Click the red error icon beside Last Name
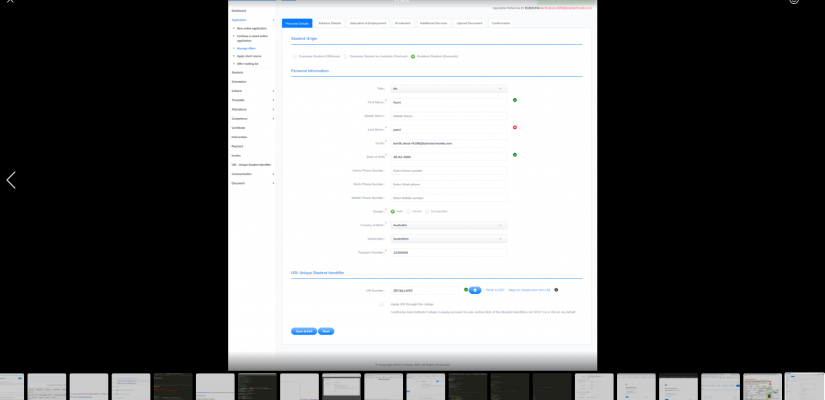The width and height of the screenshot is (825, 400). (515, 127)
